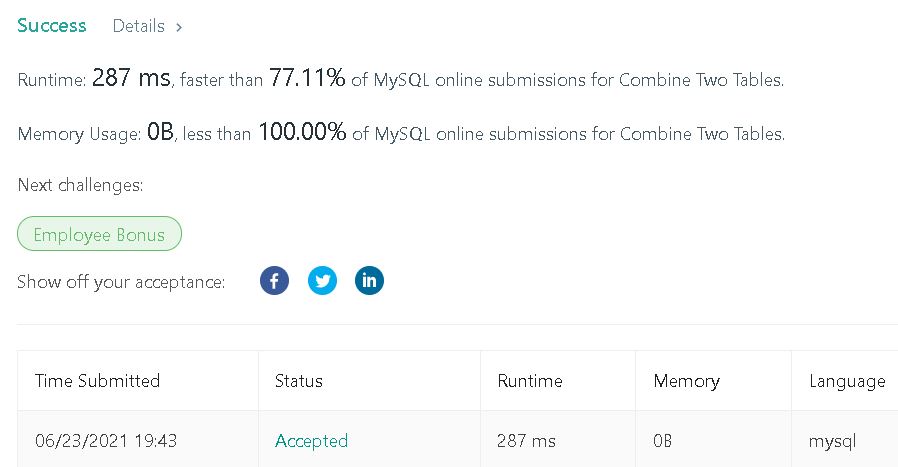Click the 0B memory table cell
898x467 pixels.
[663, 441]
